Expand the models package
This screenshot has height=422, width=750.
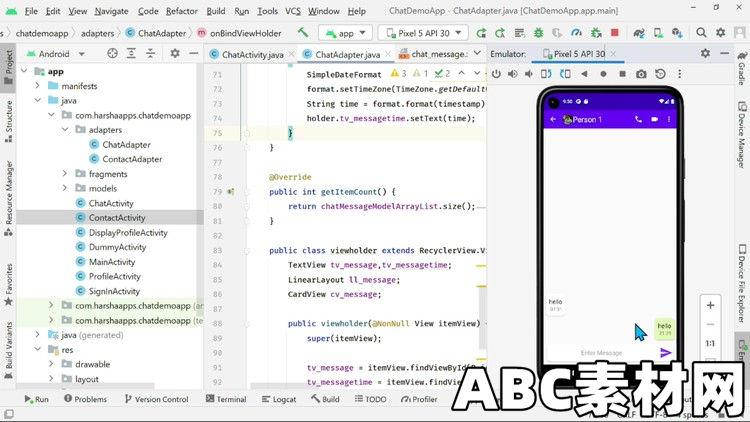click(x=65, y=188)
